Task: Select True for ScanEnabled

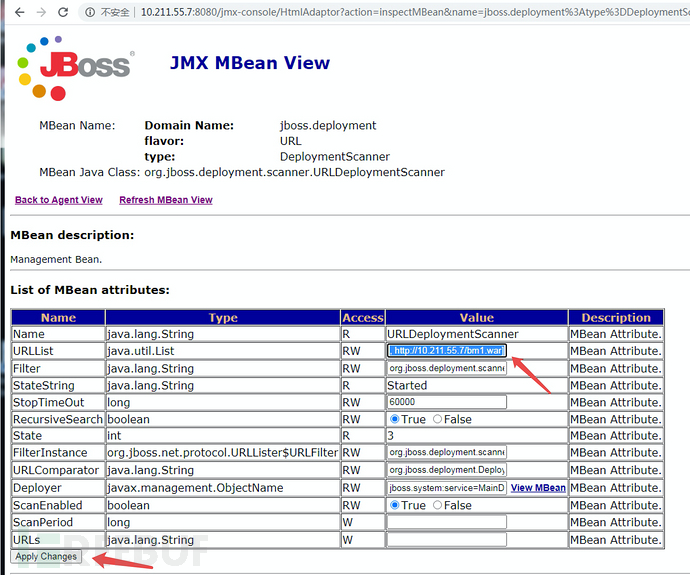Action: coord(395,505)
